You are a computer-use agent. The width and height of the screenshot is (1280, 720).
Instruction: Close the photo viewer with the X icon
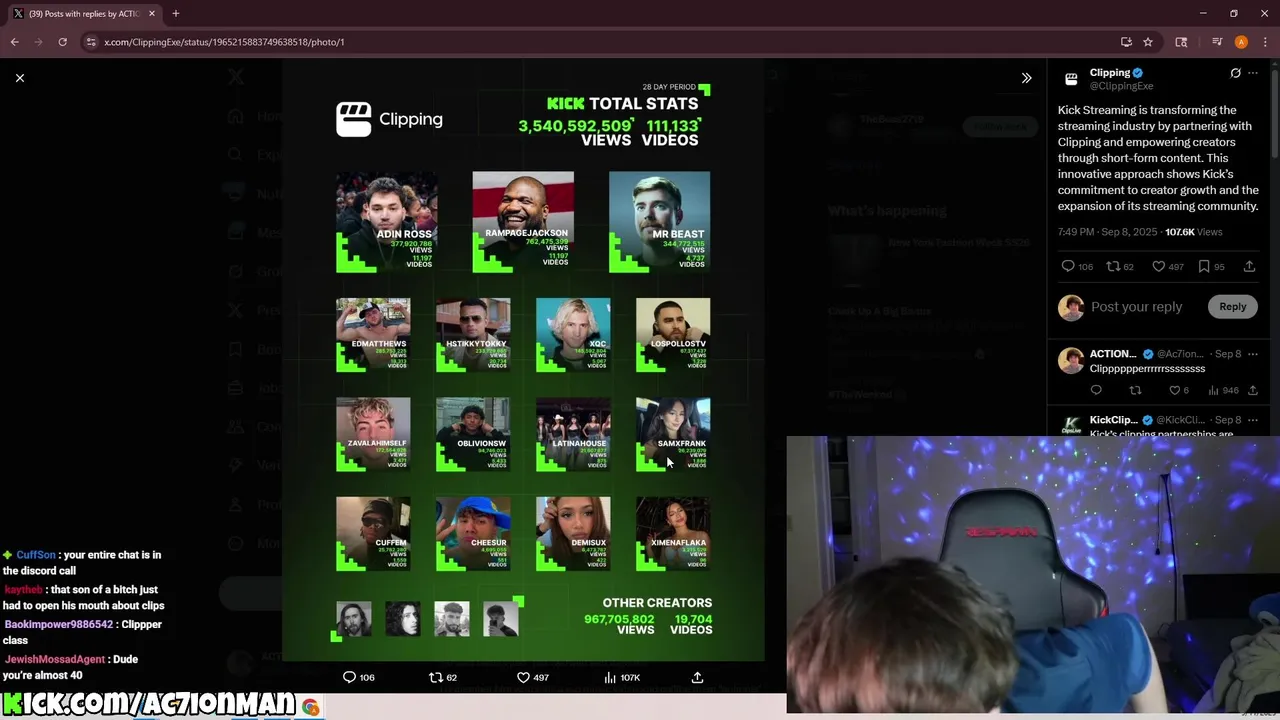coord(20,78)
